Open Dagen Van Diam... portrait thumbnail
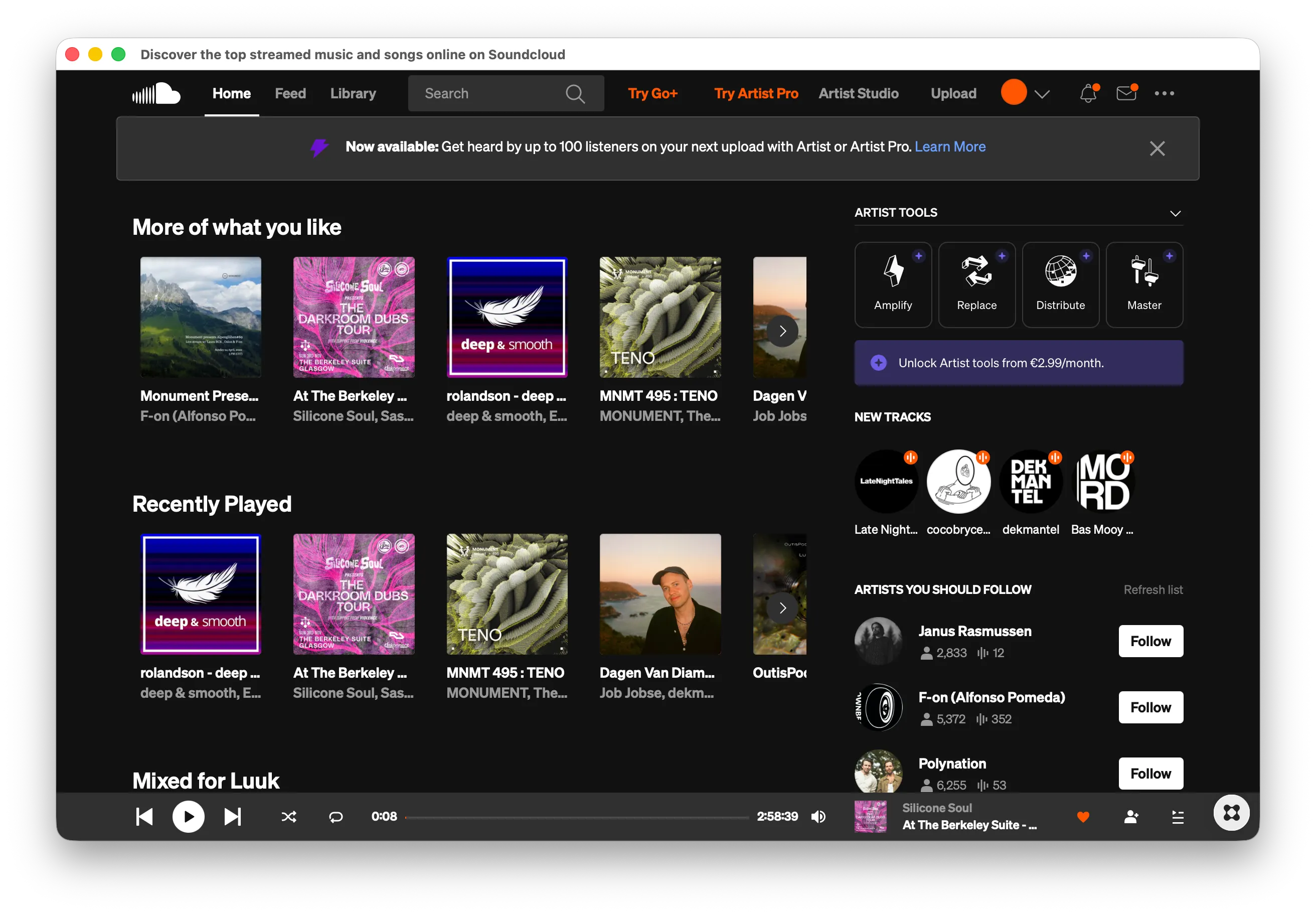The width and height of the screenshot is (1316, 915). (660, 594)
